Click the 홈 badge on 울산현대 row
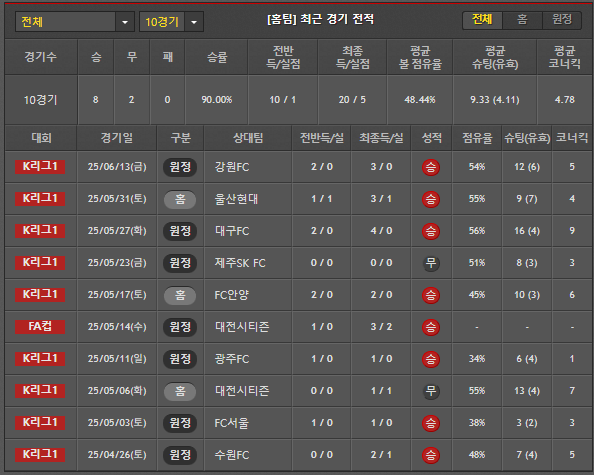The width and height of the screenshot is (594, 475). pos(180,199)
